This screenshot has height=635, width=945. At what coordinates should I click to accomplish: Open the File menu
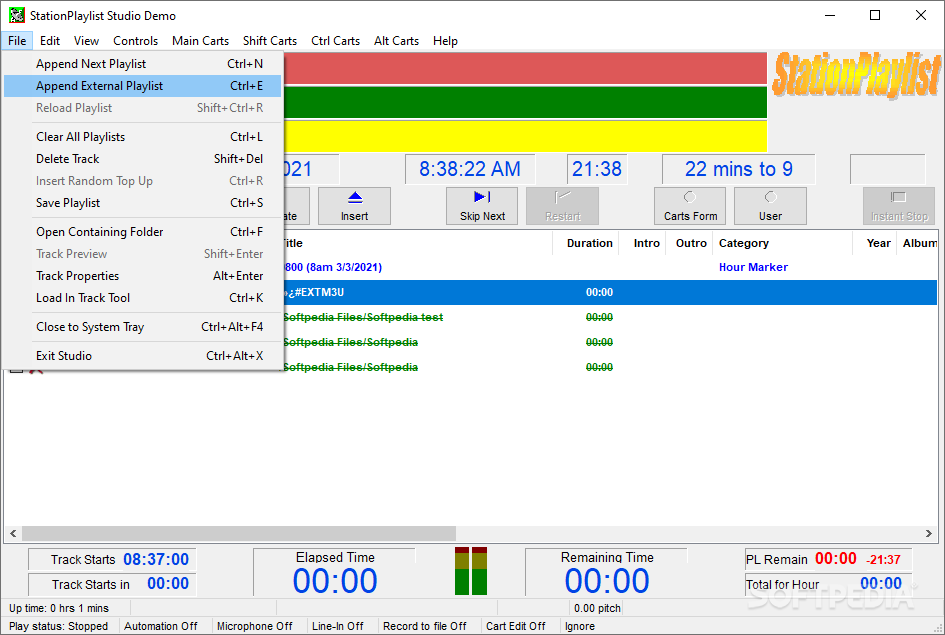tap(17, 40)
